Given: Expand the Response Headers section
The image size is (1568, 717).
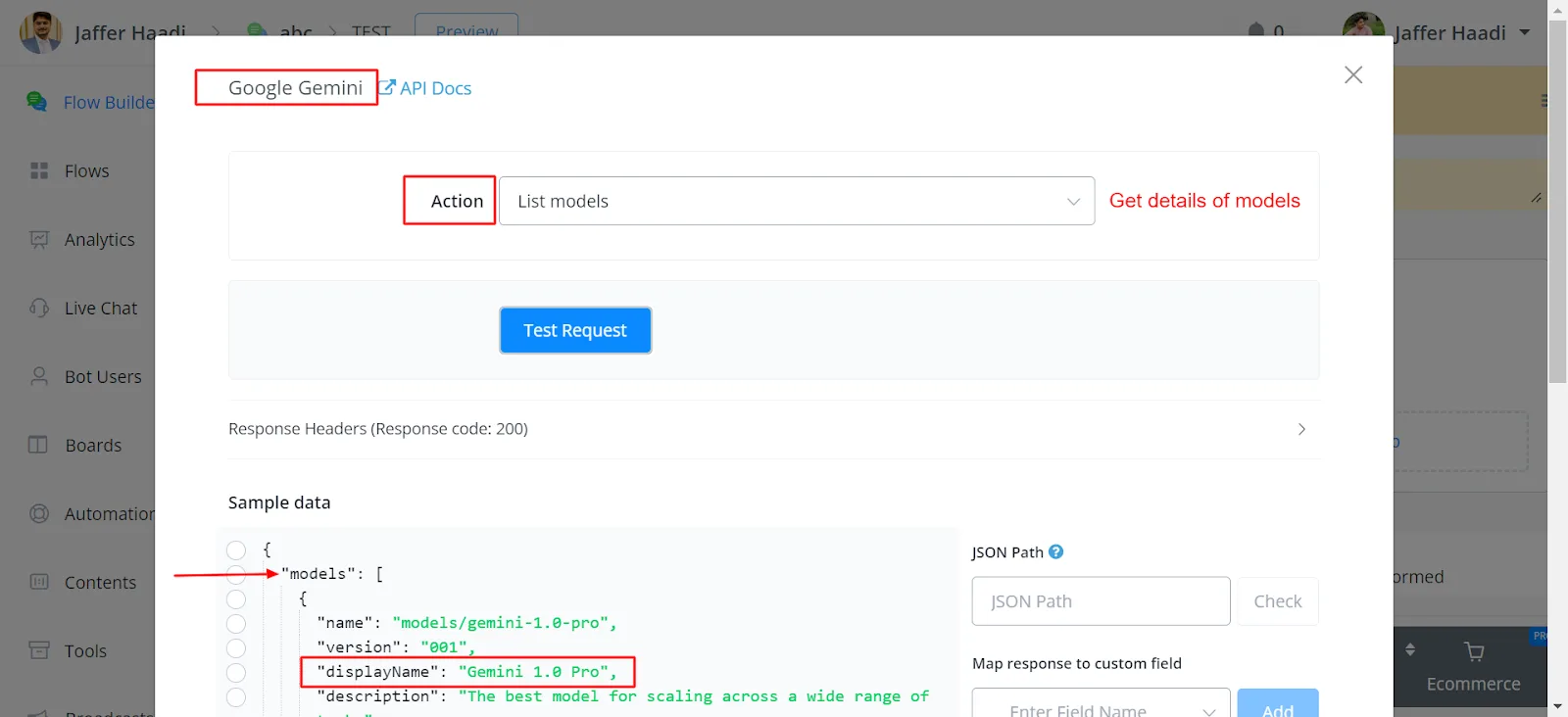Looking at the screenshot, I should tap(774, 429).
